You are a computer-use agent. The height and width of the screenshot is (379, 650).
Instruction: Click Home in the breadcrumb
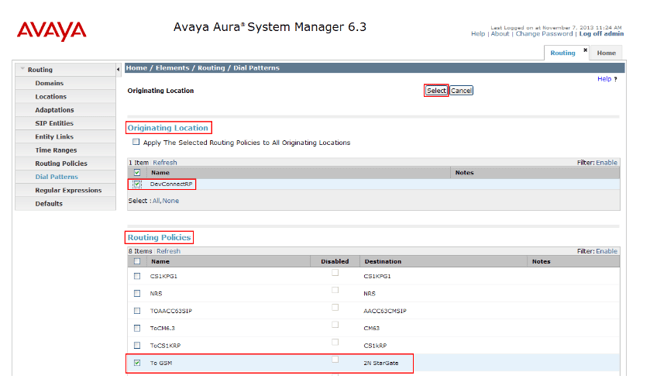pos(136,68)
